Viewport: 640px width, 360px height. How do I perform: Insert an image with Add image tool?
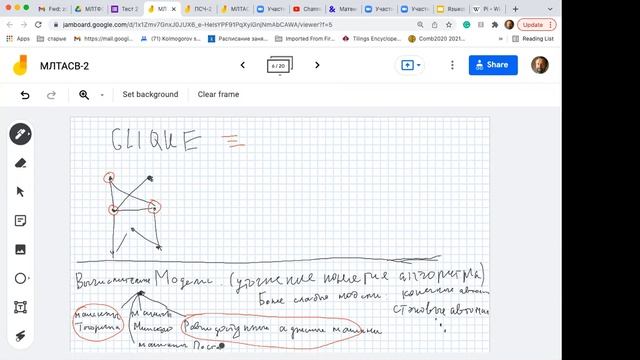20,249
